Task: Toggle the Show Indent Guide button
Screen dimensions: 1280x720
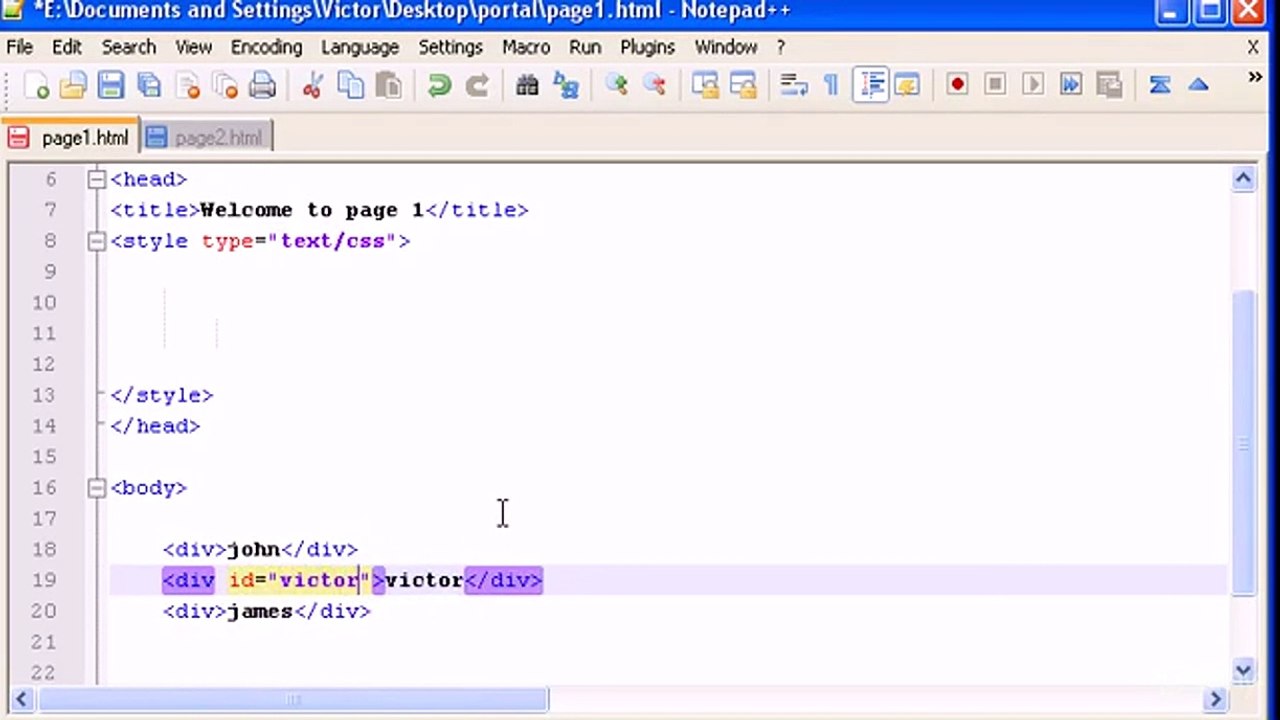Action: click(x=870, y=86)
